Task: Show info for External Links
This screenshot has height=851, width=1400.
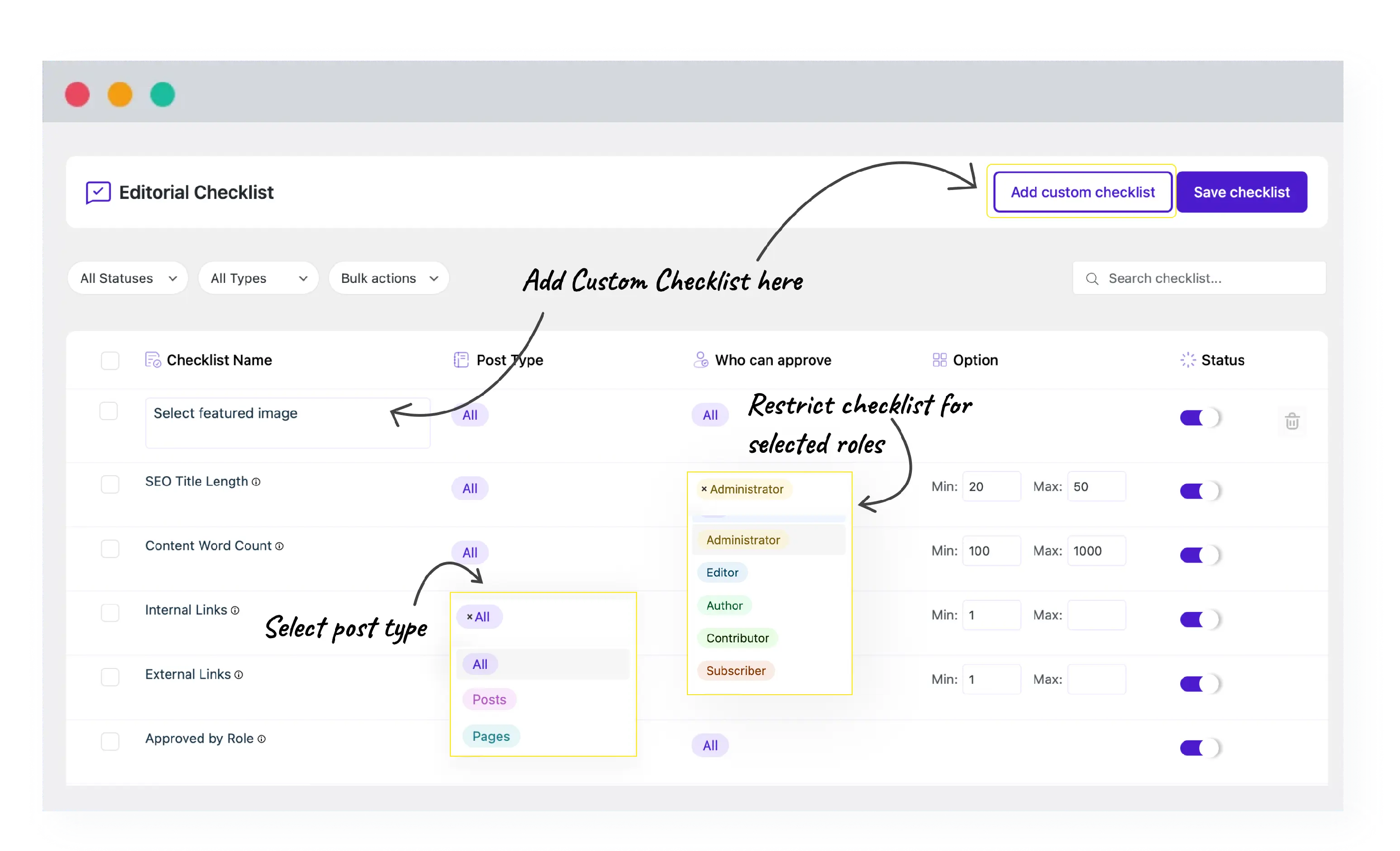Action: coord(238,675)
